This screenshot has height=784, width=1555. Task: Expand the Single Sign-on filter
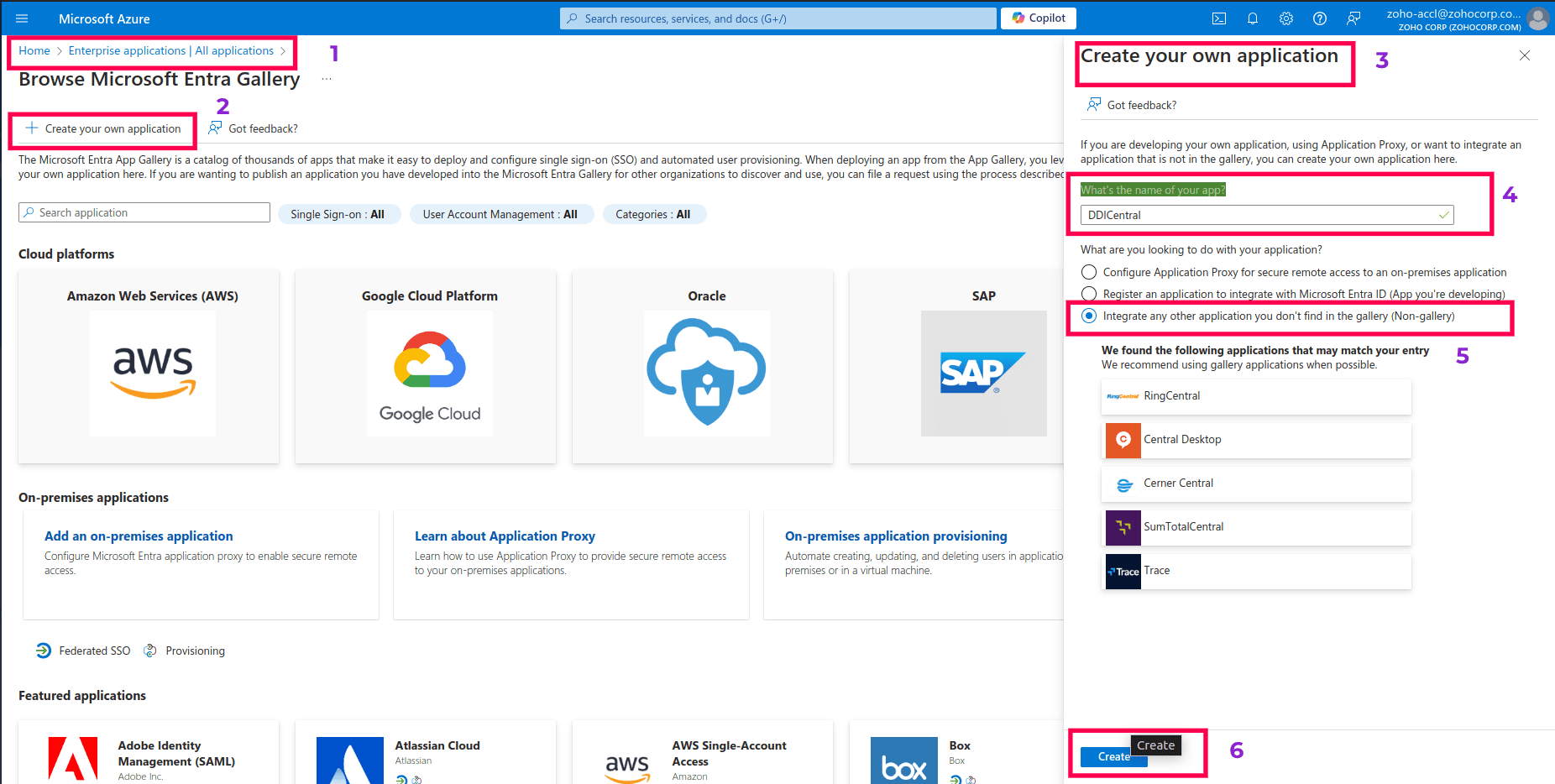338,215
